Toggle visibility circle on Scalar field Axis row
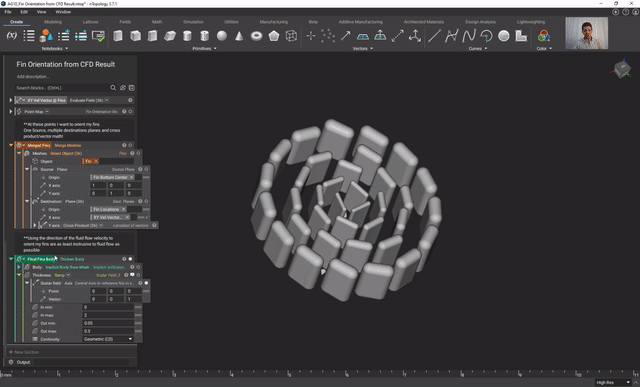The height and width of the screenshot is (387, 640). [146, 283]
